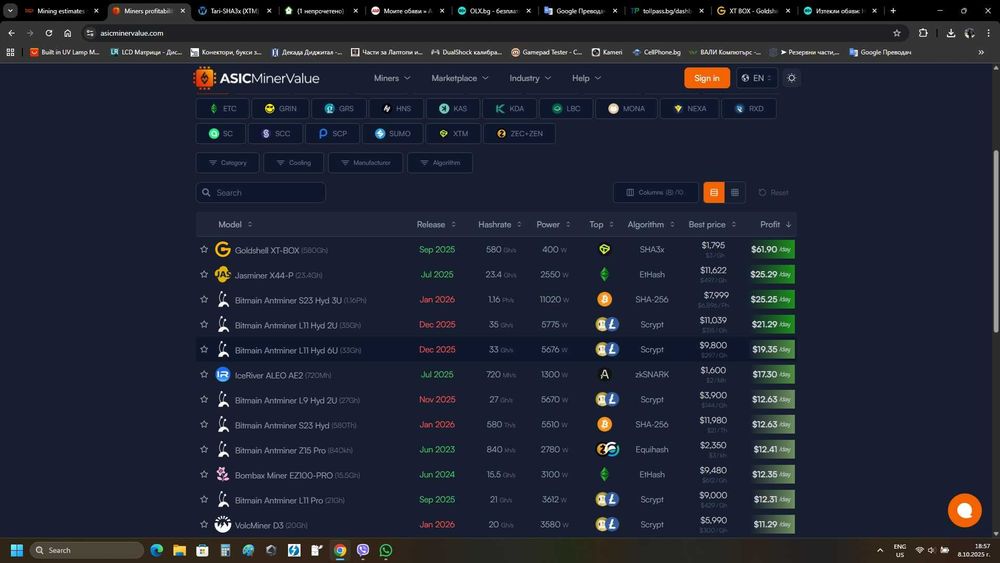Switch to the XT BOX - Goldshell tab
1000x563 pixels.
click(753, 11)
